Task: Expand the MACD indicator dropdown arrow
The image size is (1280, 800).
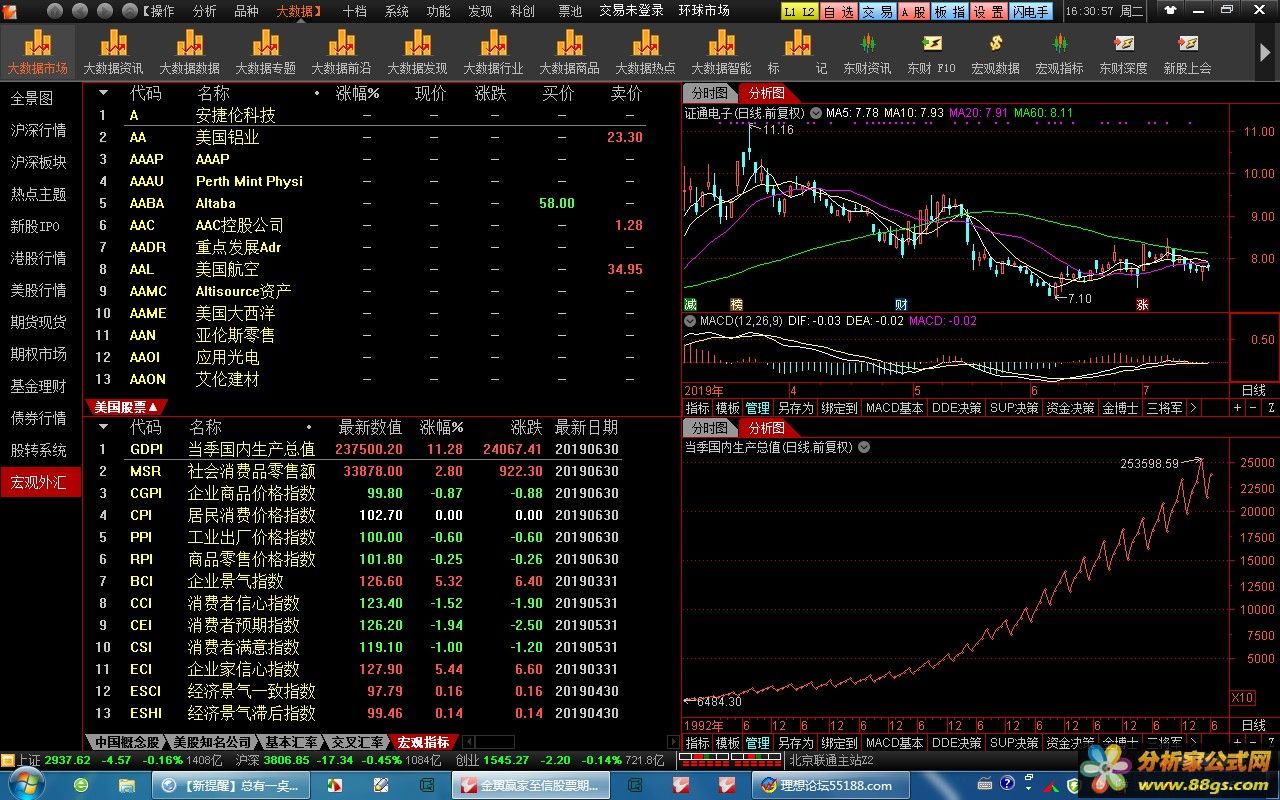Action: [x=689, y=321]
